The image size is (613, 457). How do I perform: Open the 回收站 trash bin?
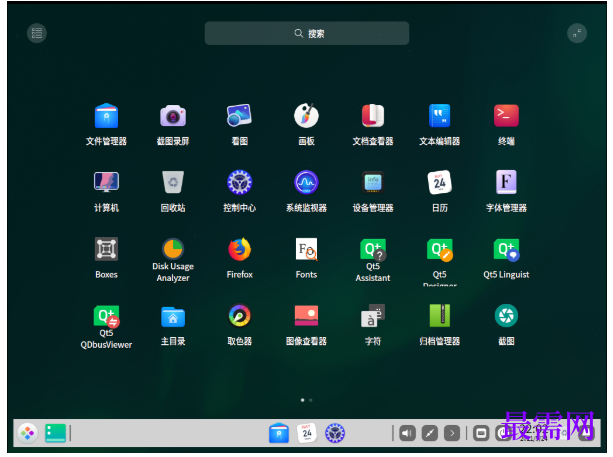coord(173,182)
